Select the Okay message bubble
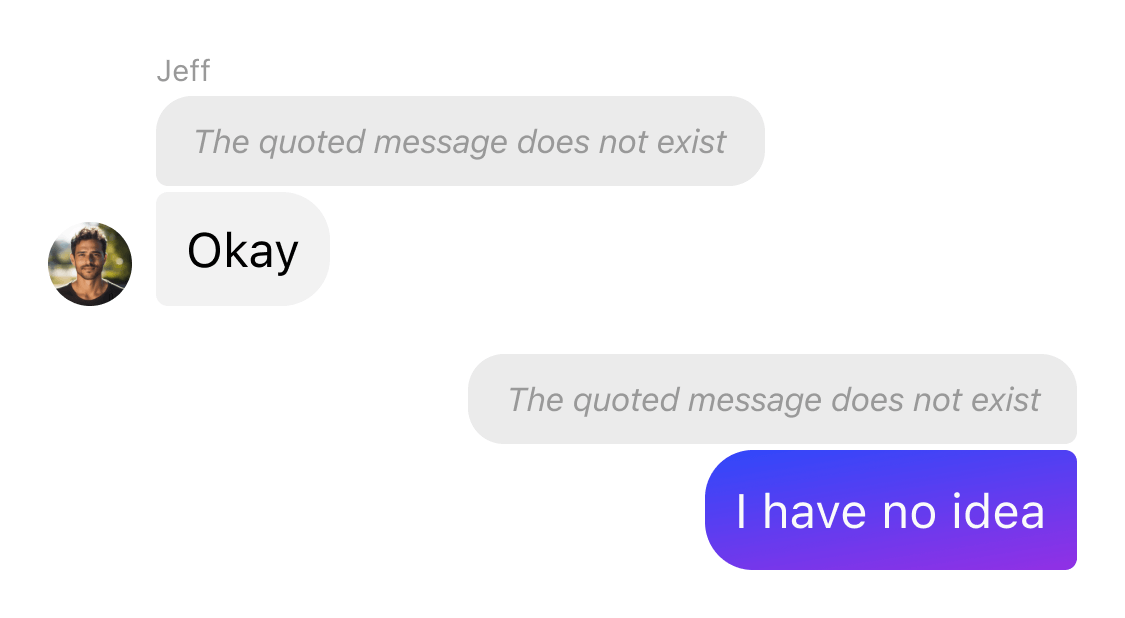The width and height of the screenshot is (1125, 618). point(243,249)
